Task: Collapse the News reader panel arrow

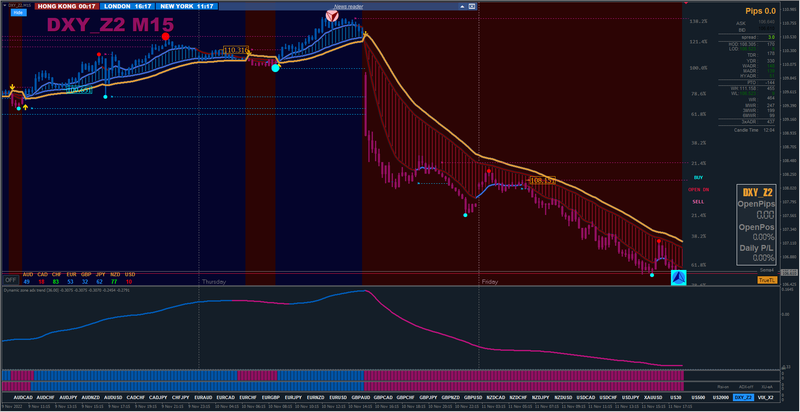Action: coord(462,7)
